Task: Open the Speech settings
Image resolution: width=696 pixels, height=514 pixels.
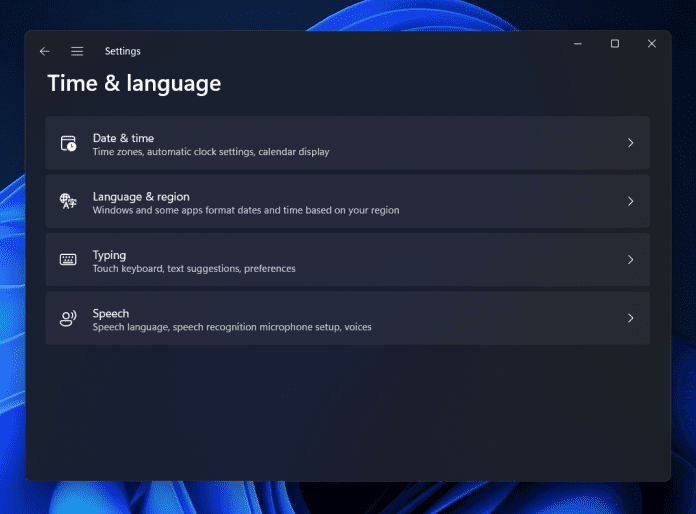Action: tap(348, 318)
